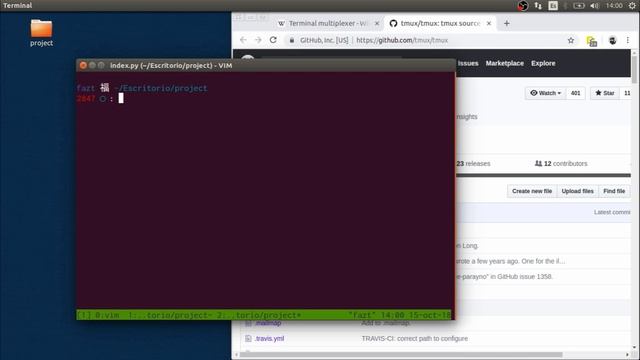This screenshot has height=360, width=640.
Task: Close the Terminal multiplexer Wikipedia tab
Action: click(x=377, y=23)
